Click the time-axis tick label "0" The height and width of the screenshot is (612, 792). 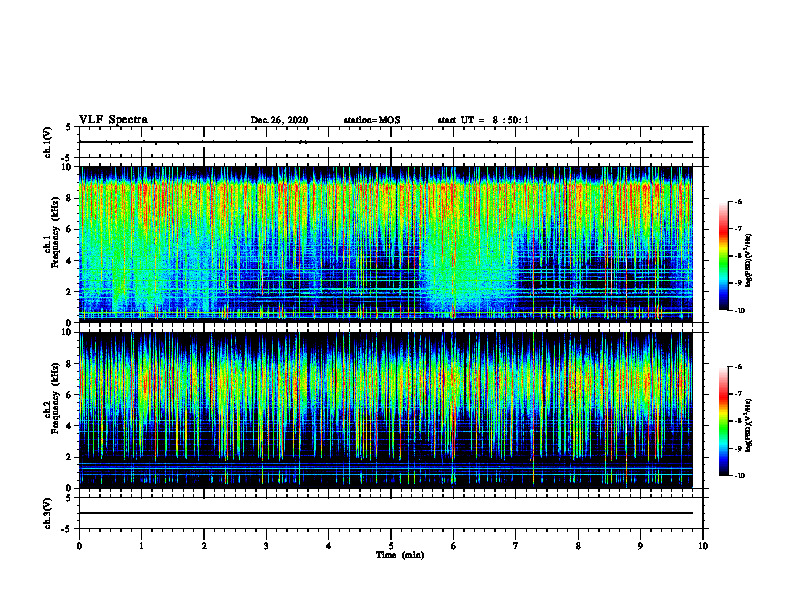(x=79, y=546)
